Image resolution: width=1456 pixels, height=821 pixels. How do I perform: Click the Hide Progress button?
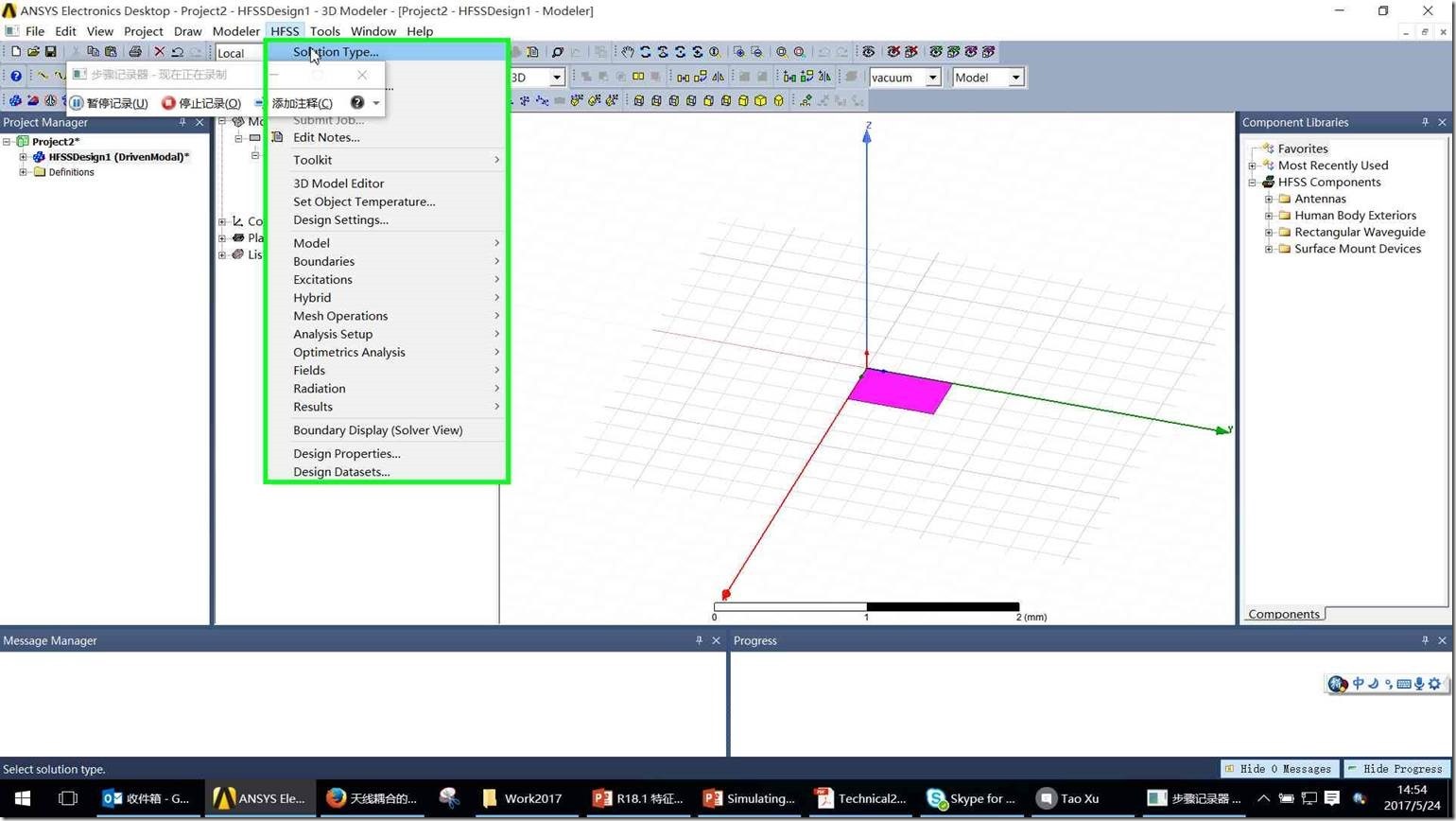pos(1395,769)
